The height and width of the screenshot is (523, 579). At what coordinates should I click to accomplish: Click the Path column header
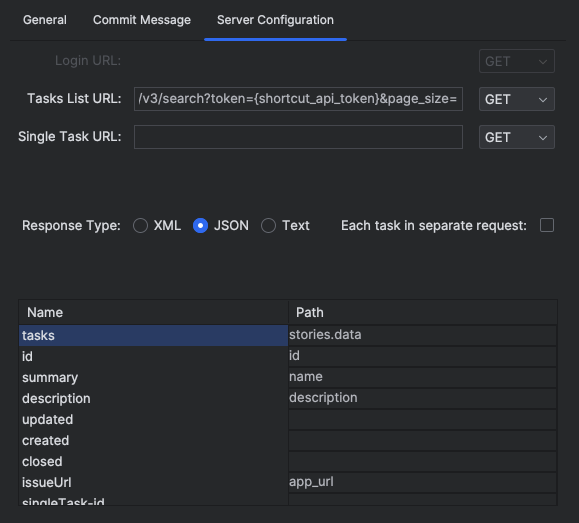(x=422, y=312)
